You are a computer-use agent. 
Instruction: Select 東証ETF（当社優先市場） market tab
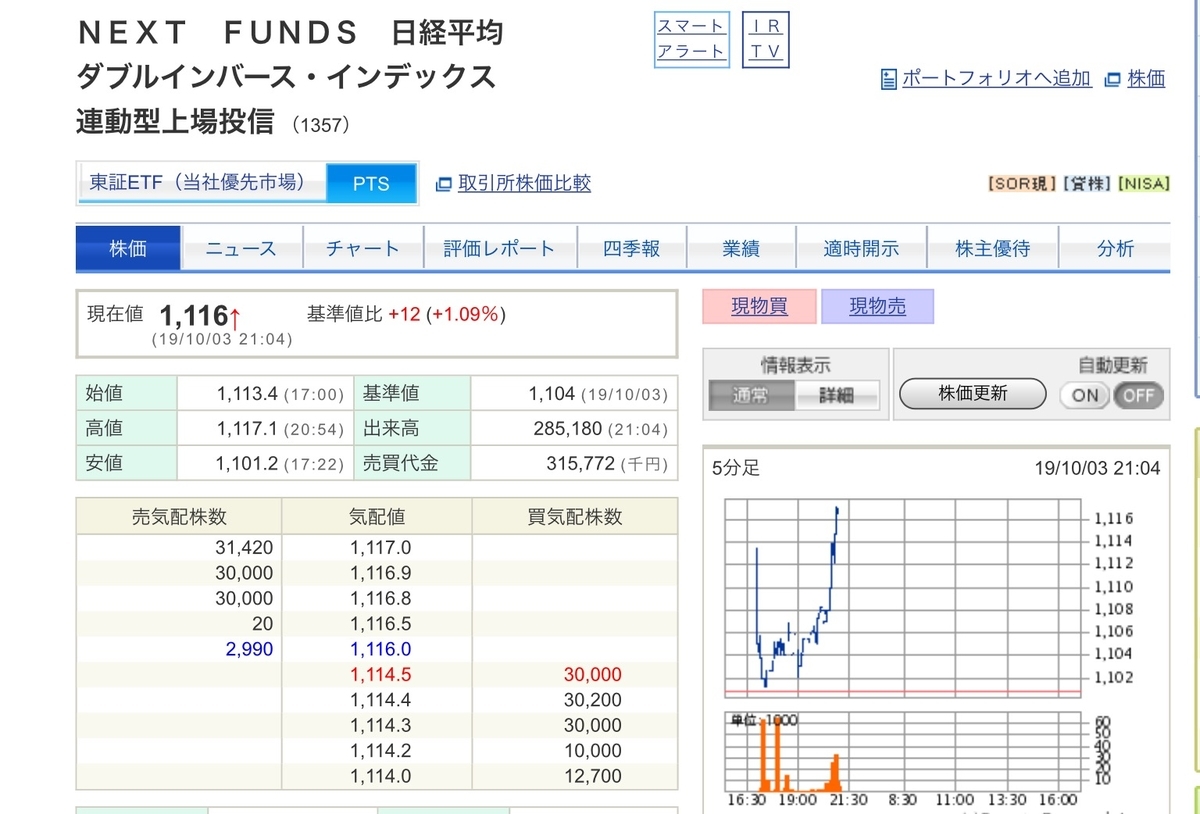pyautogui.click(x=201, y=183)
